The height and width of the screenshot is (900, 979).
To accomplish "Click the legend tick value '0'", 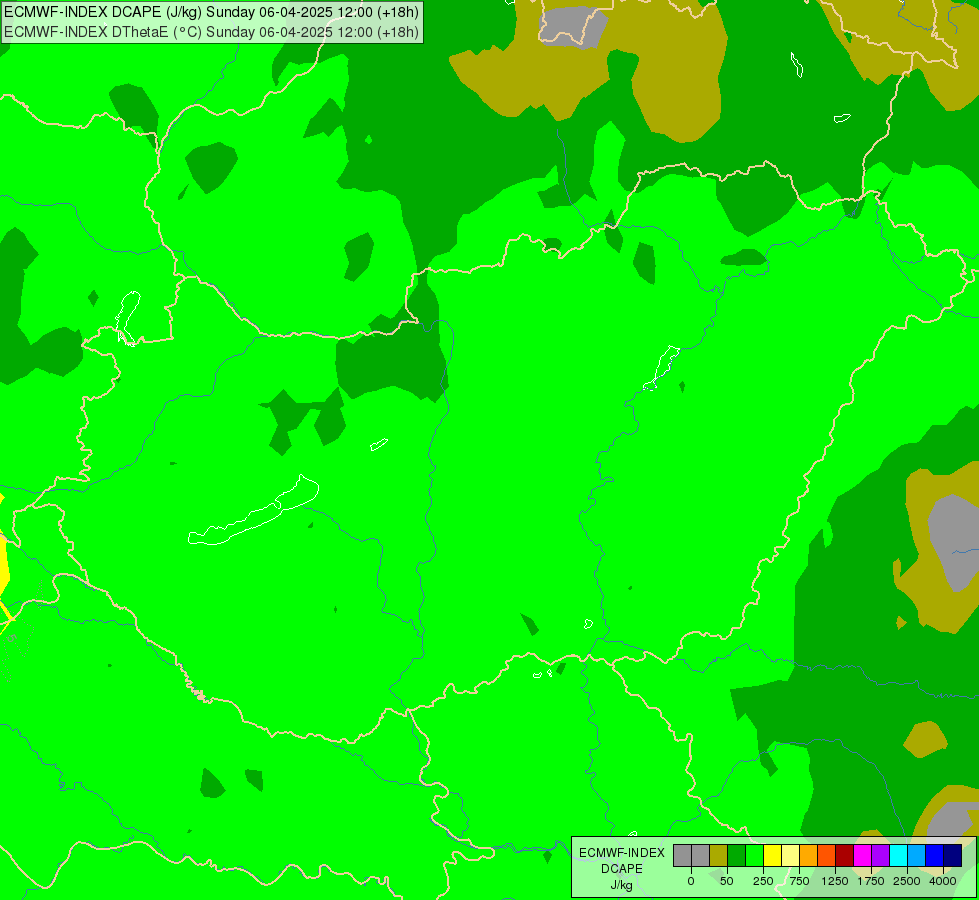I will click(x=691, y=881).
